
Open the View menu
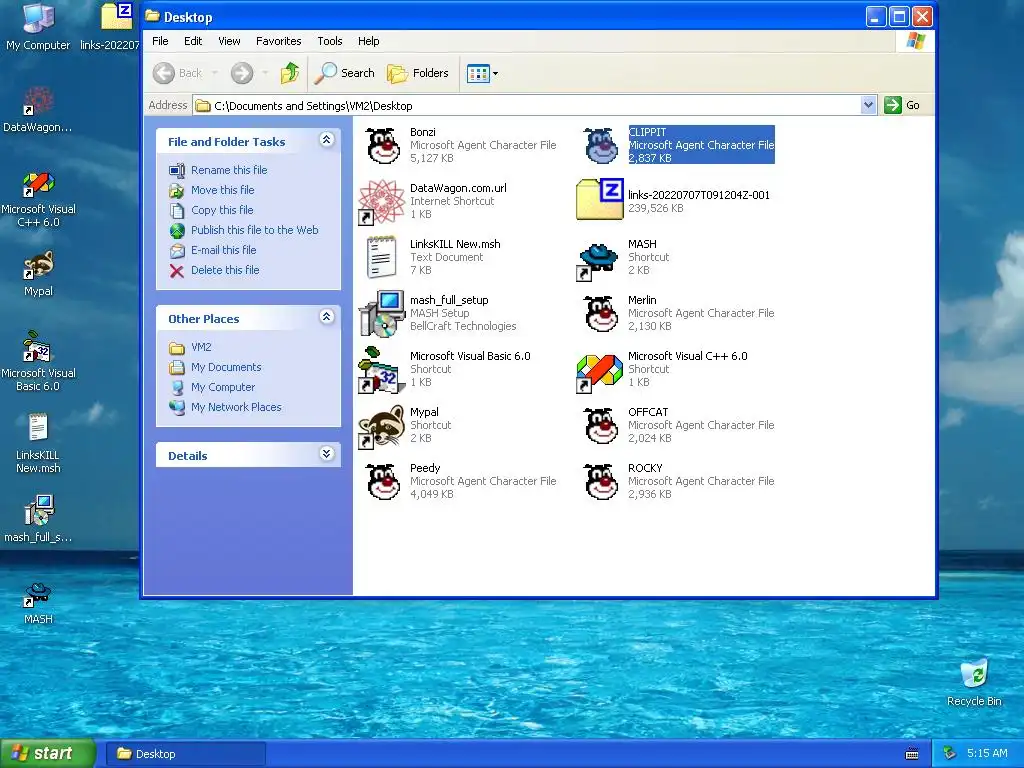(x=229, y=41)
